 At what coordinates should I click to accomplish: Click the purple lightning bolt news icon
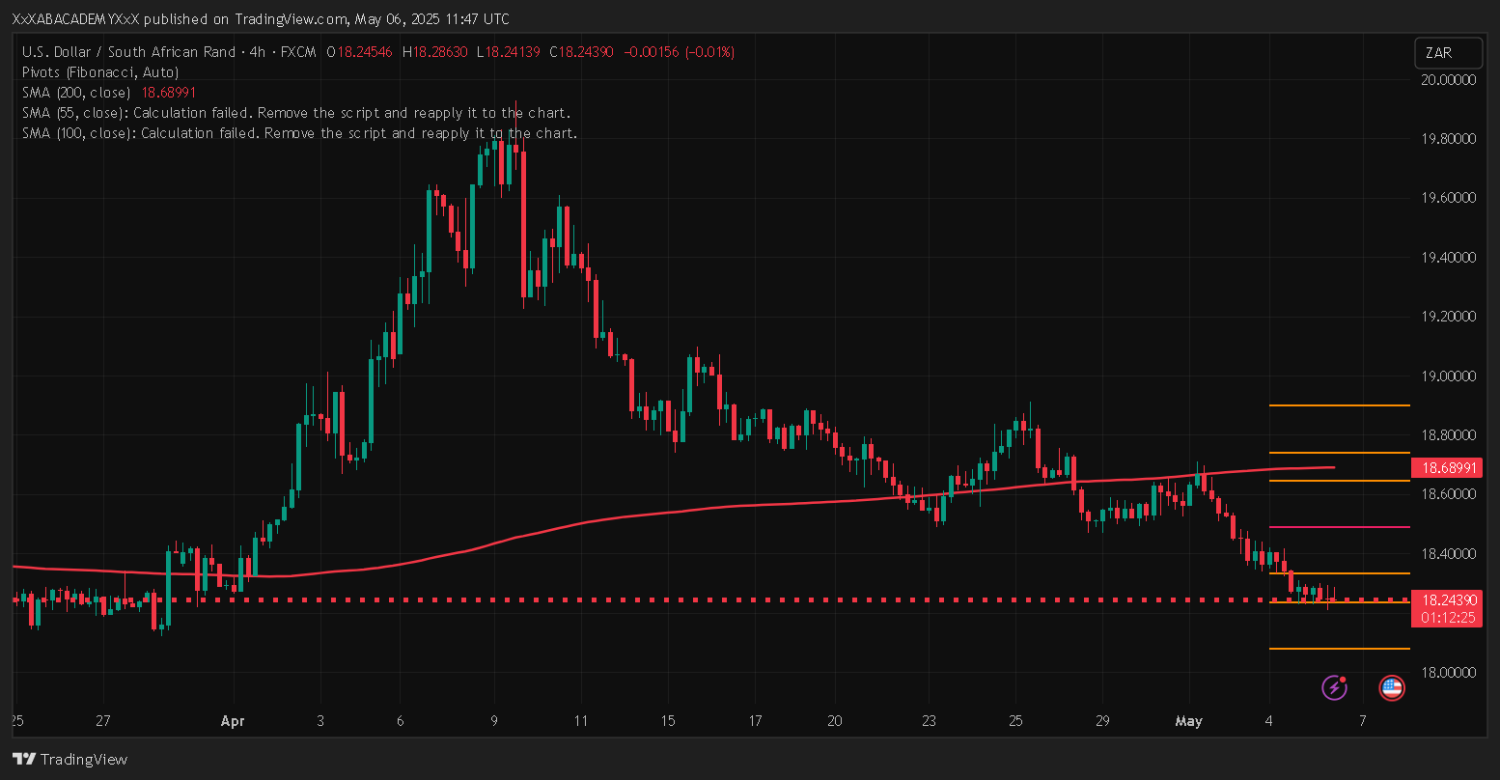point(1334,687)
